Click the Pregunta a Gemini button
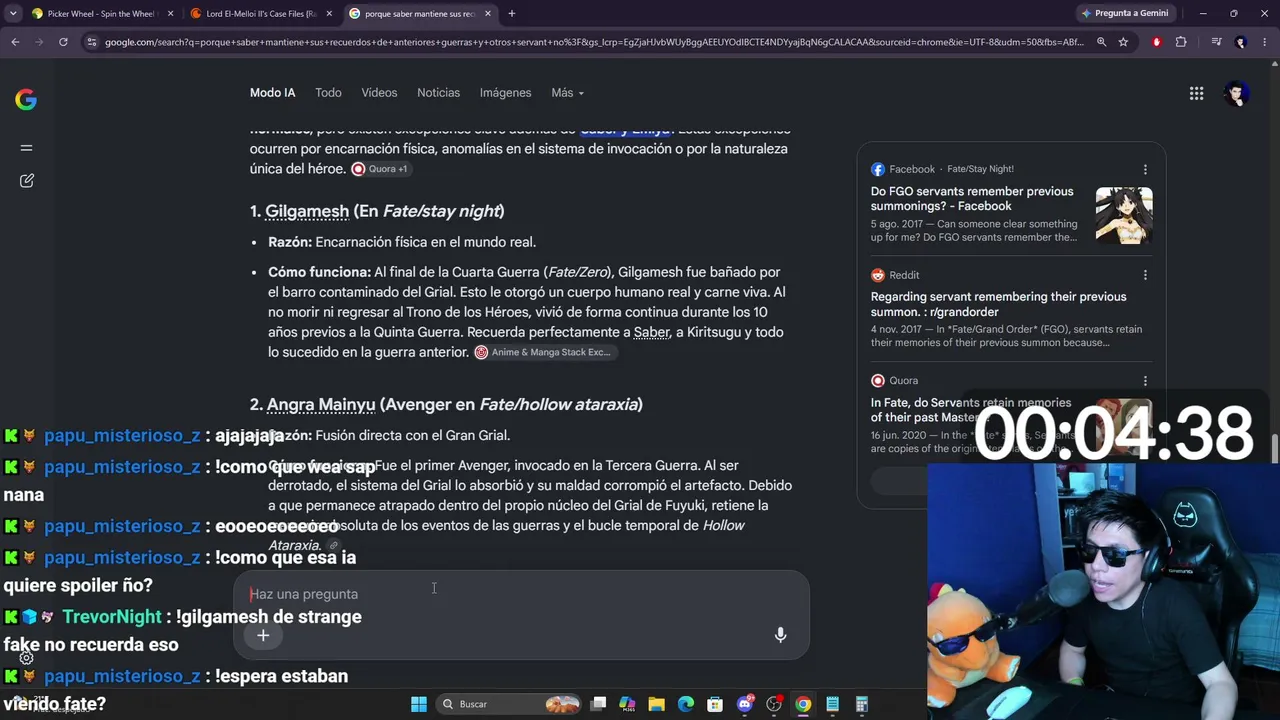1280x720 pixels. 1124,13
